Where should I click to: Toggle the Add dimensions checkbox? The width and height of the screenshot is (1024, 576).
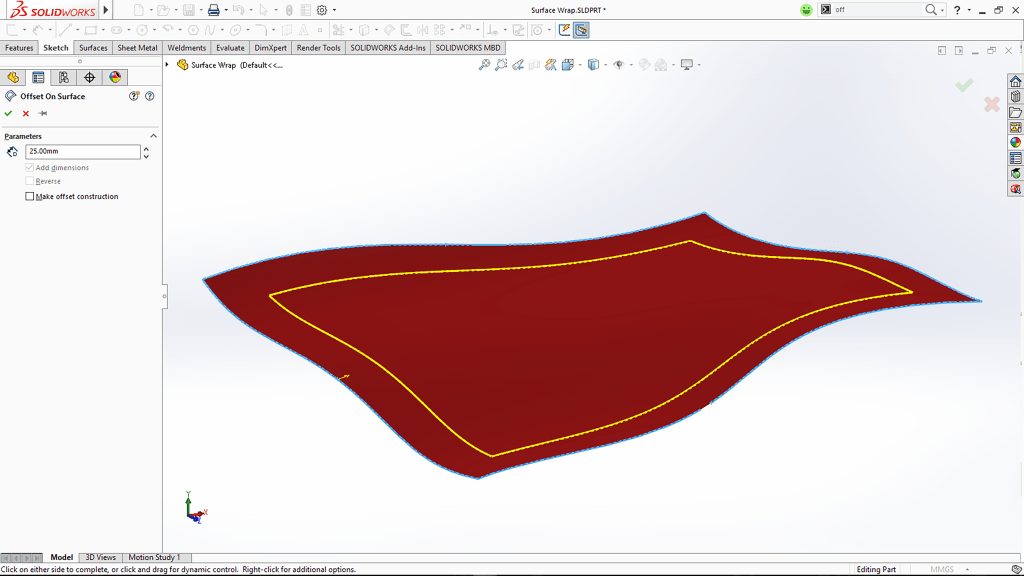coord(29,167)
